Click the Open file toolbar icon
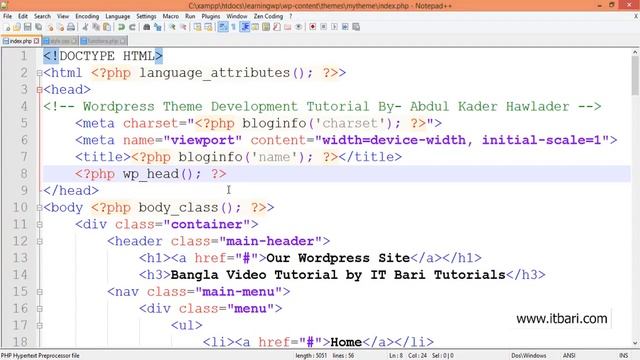 pyautogui.click(x=17, y=27)
